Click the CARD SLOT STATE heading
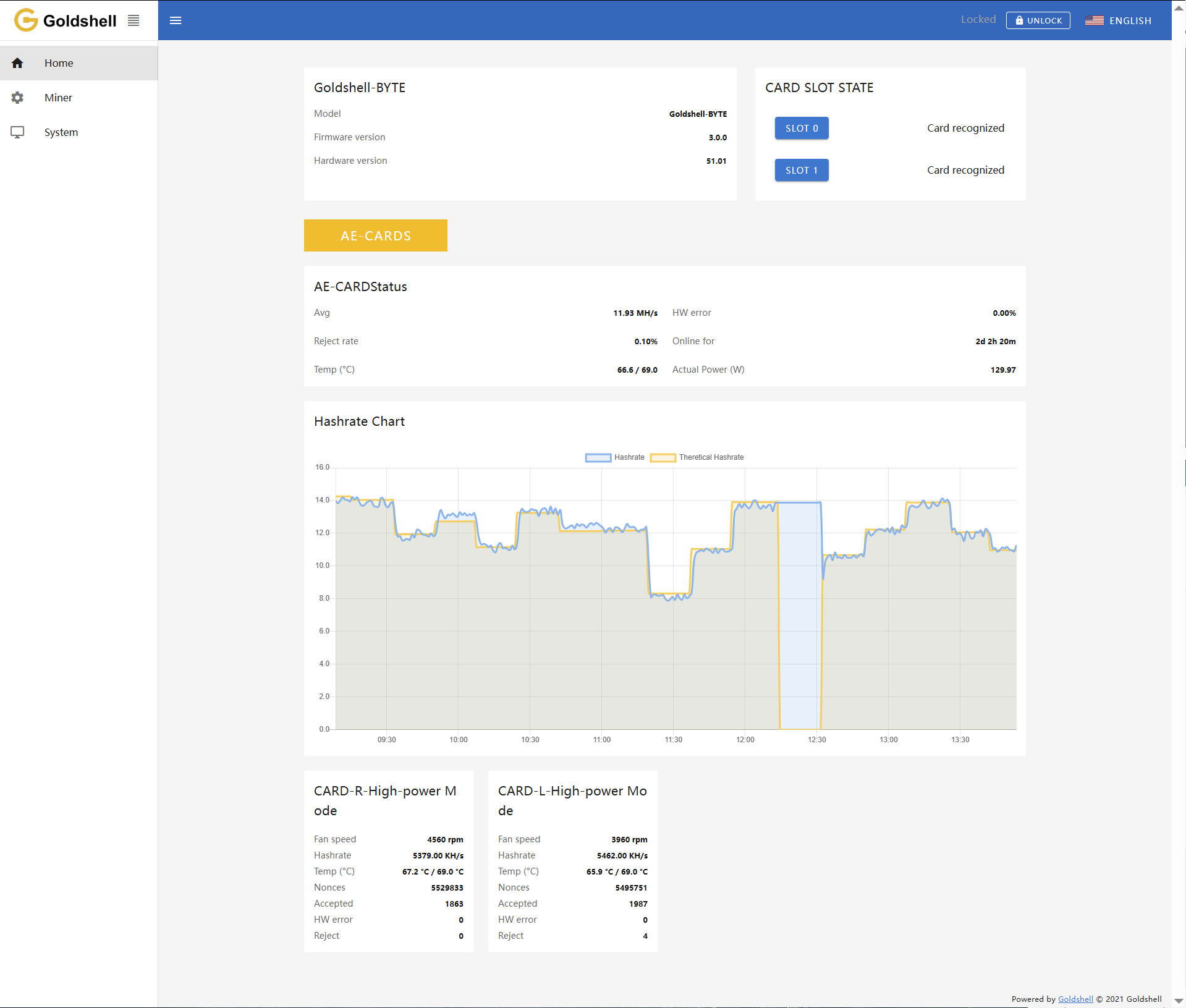This screenshot has height=1008, width=1186. tap(820, 88)
